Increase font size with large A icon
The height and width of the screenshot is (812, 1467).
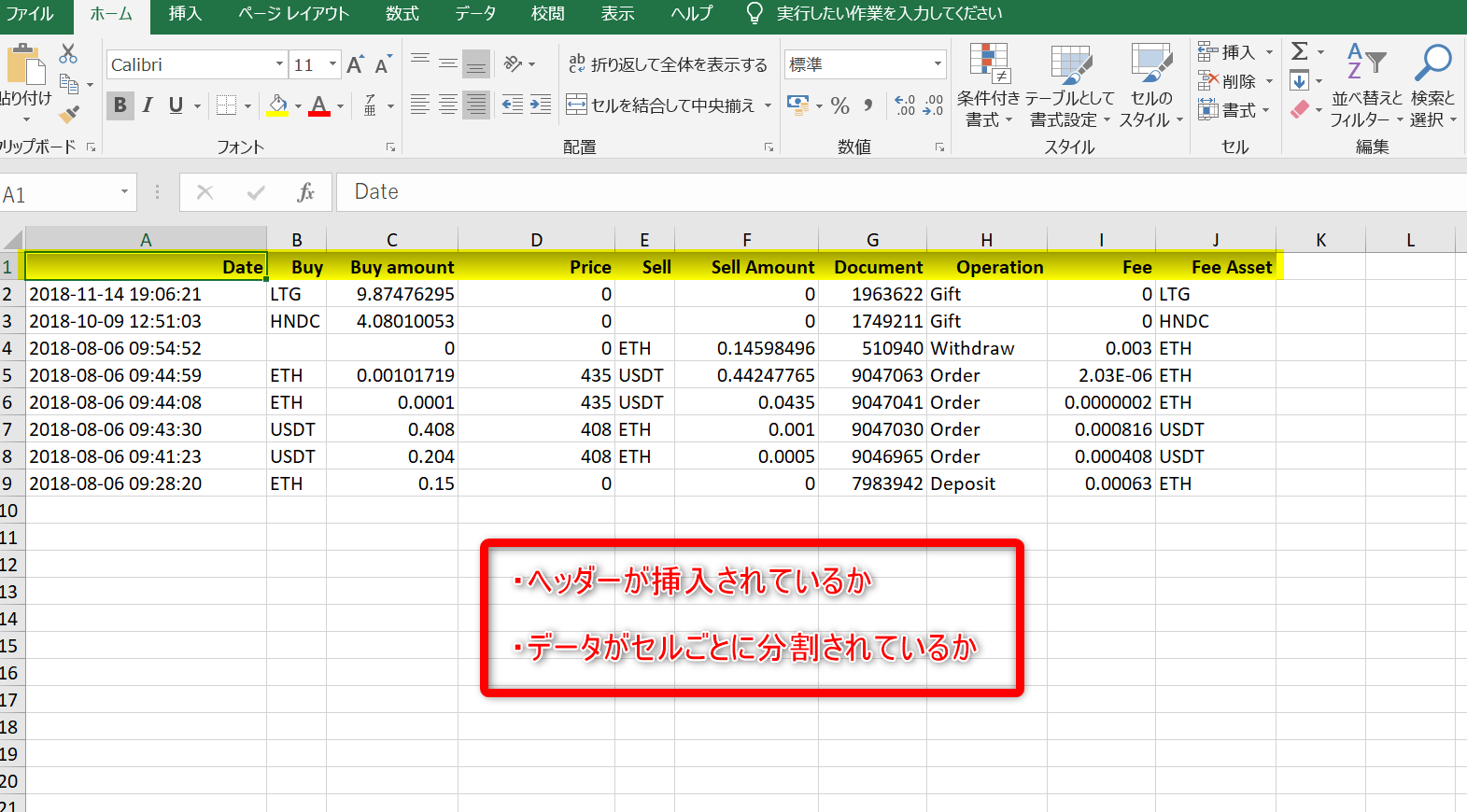pos(355,64)
